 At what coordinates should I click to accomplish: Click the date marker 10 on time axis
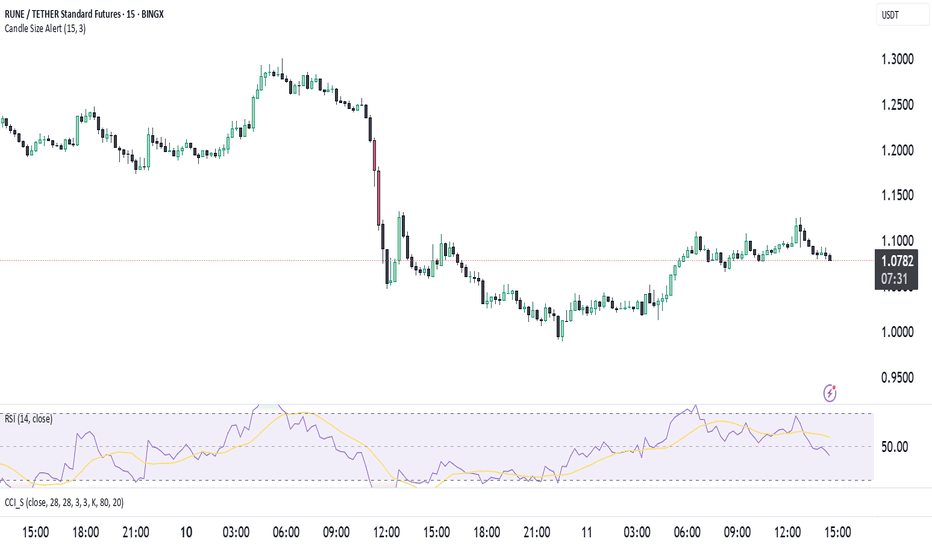click(186, 532)
